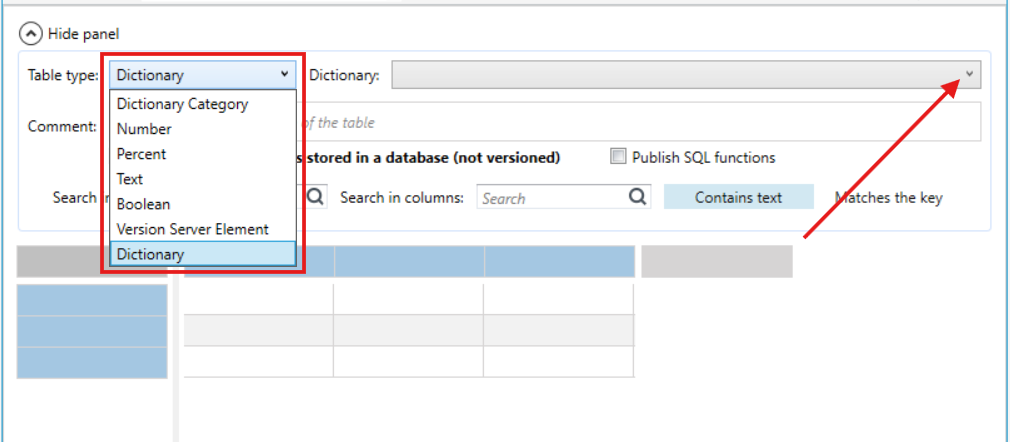Image resolution: width=1010 pixels, height=442 pixels.
Task: Switch to Matches the key filter
Action: pos(889,197)
